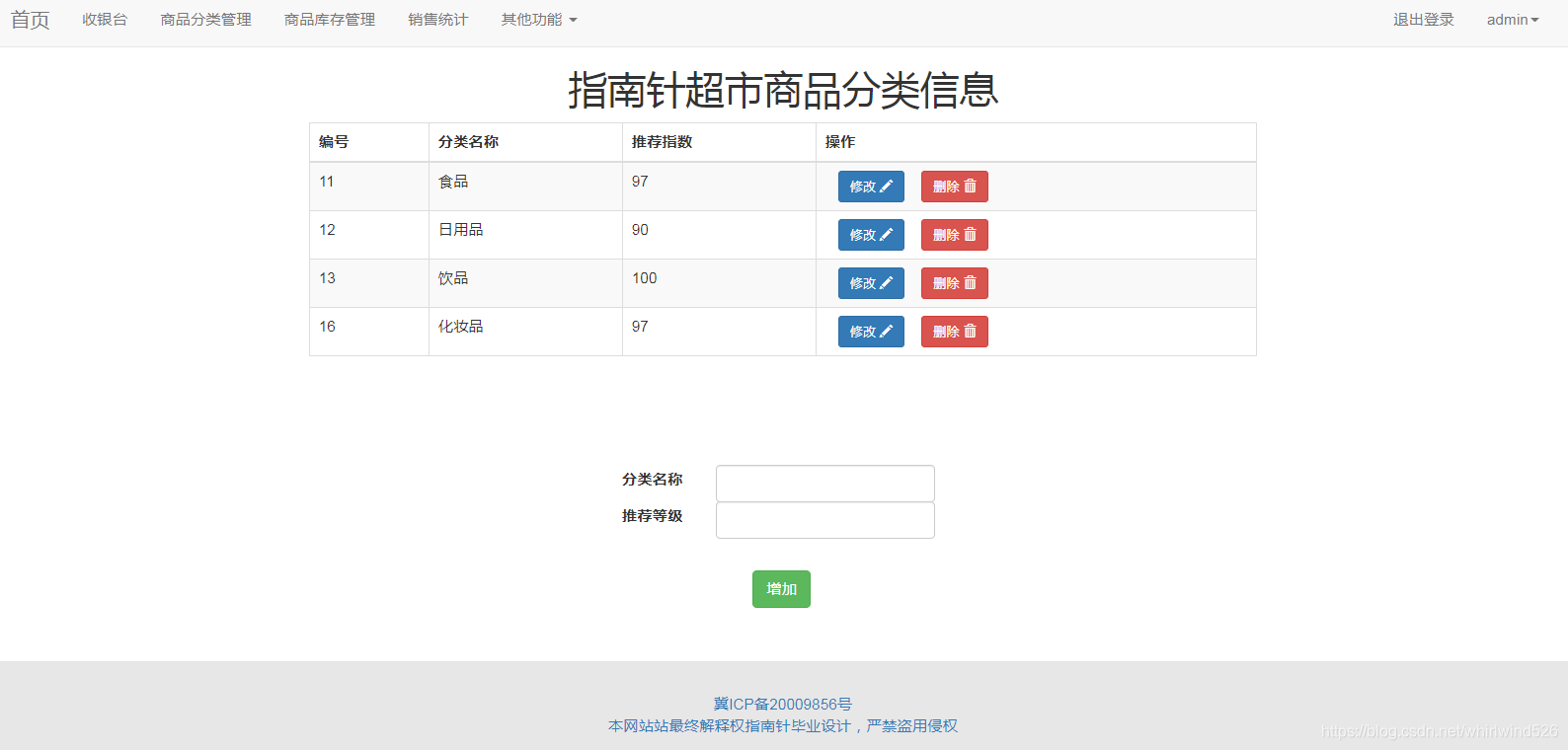
Task: Open 商品分类管理 menu item
Action: coord(206,20)
